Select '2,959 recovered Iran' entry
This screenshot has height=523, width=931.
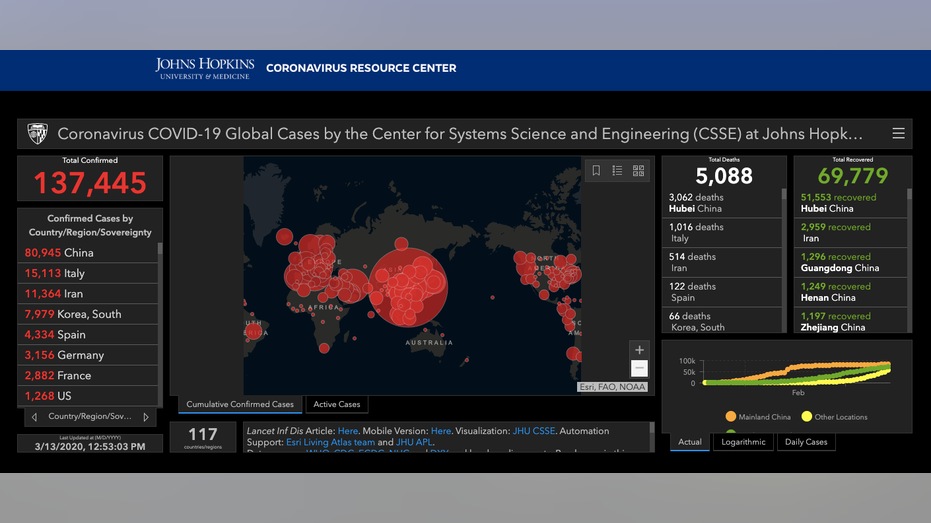(850, 233)
